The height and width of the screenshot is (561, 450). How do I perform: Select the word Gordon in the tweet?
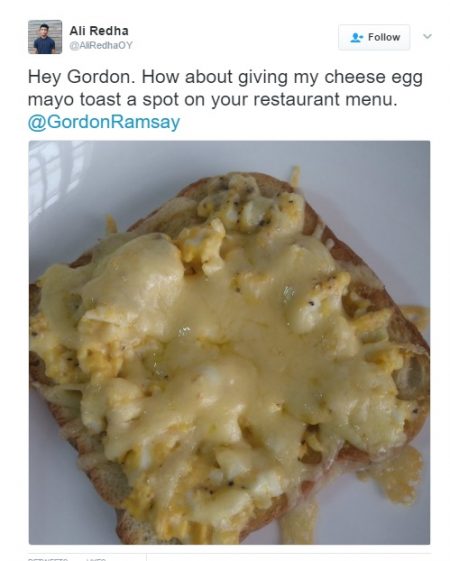[x=99, y=77]
